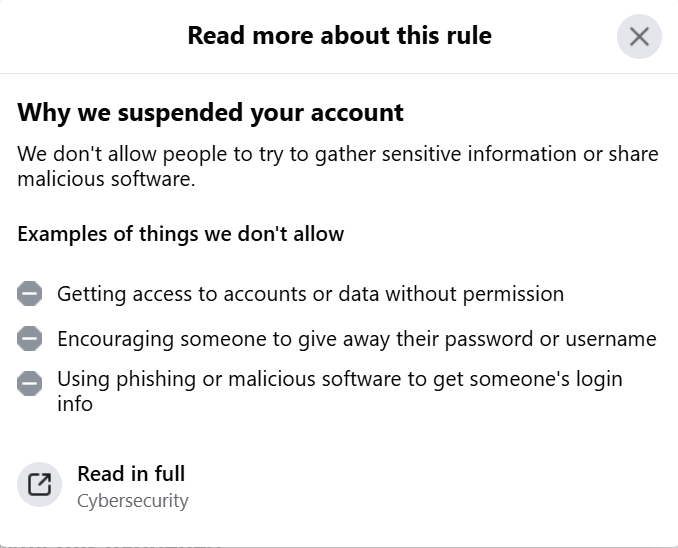Click the Cybersecurity subtitle under Read in full

pyautogui.click(x=132, y=500)
